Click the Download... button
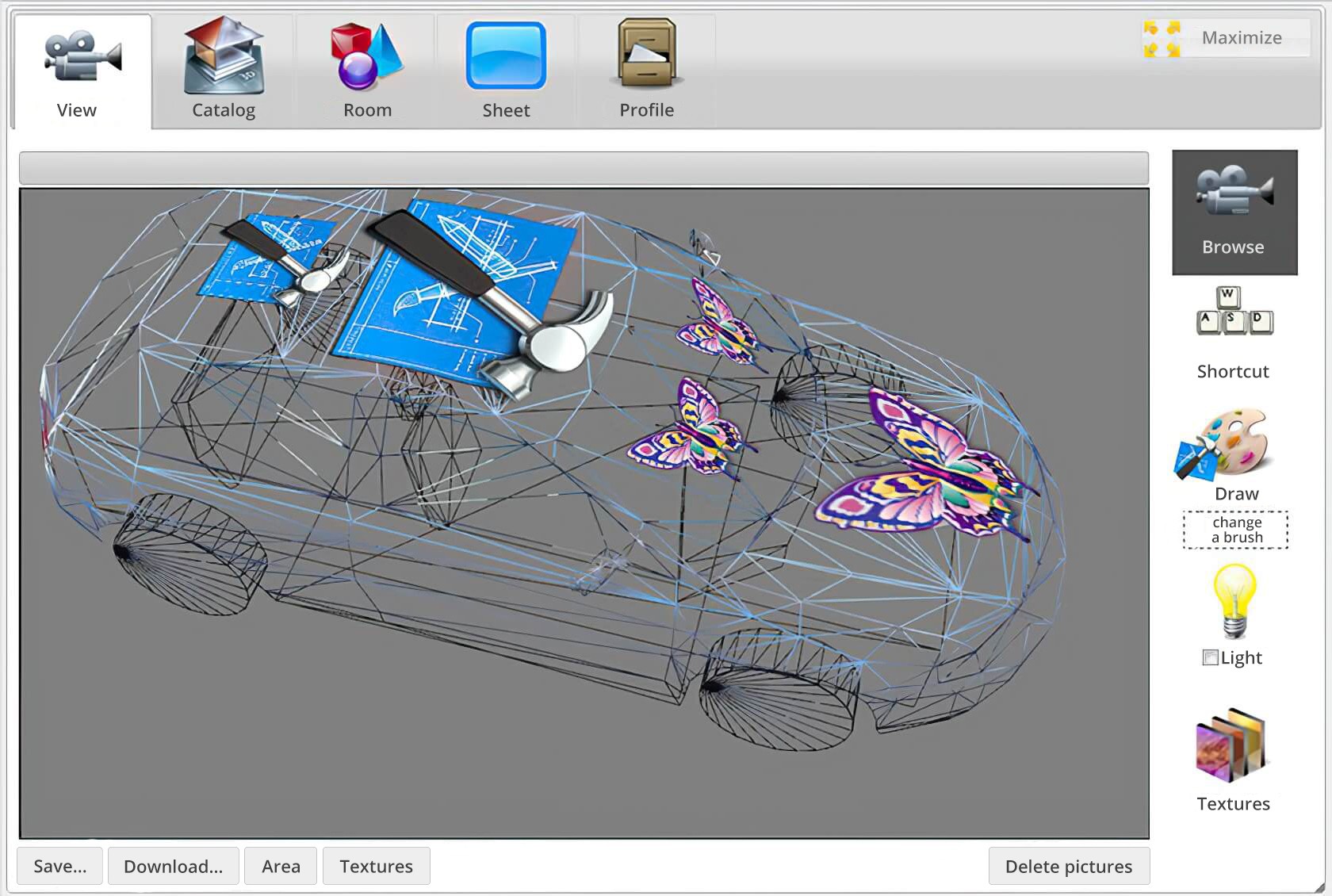This screenshot has width=1332, height=896. 173,866
